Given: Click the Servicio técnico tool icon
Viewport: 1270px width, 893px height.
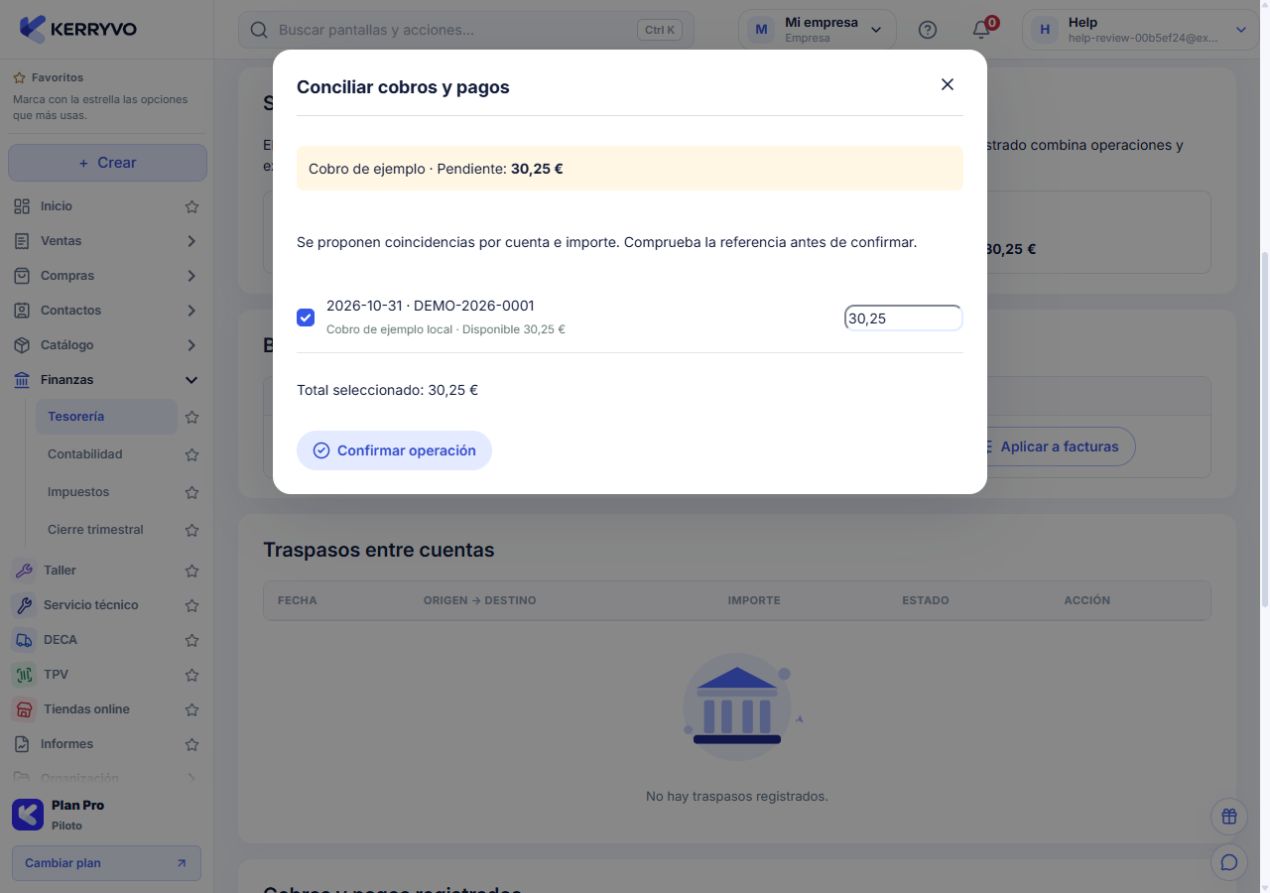Looking at the screenshot, I should (x=23, y=605).
